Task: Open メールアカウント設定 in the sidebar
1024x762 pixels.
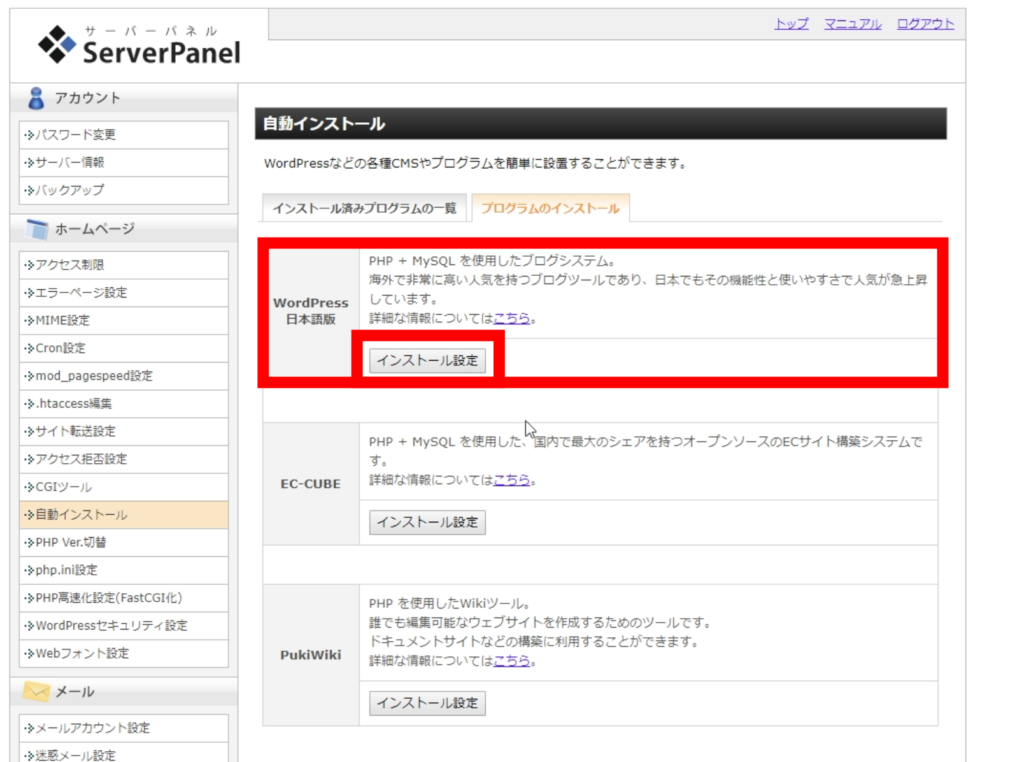Action: coord(124,727)
